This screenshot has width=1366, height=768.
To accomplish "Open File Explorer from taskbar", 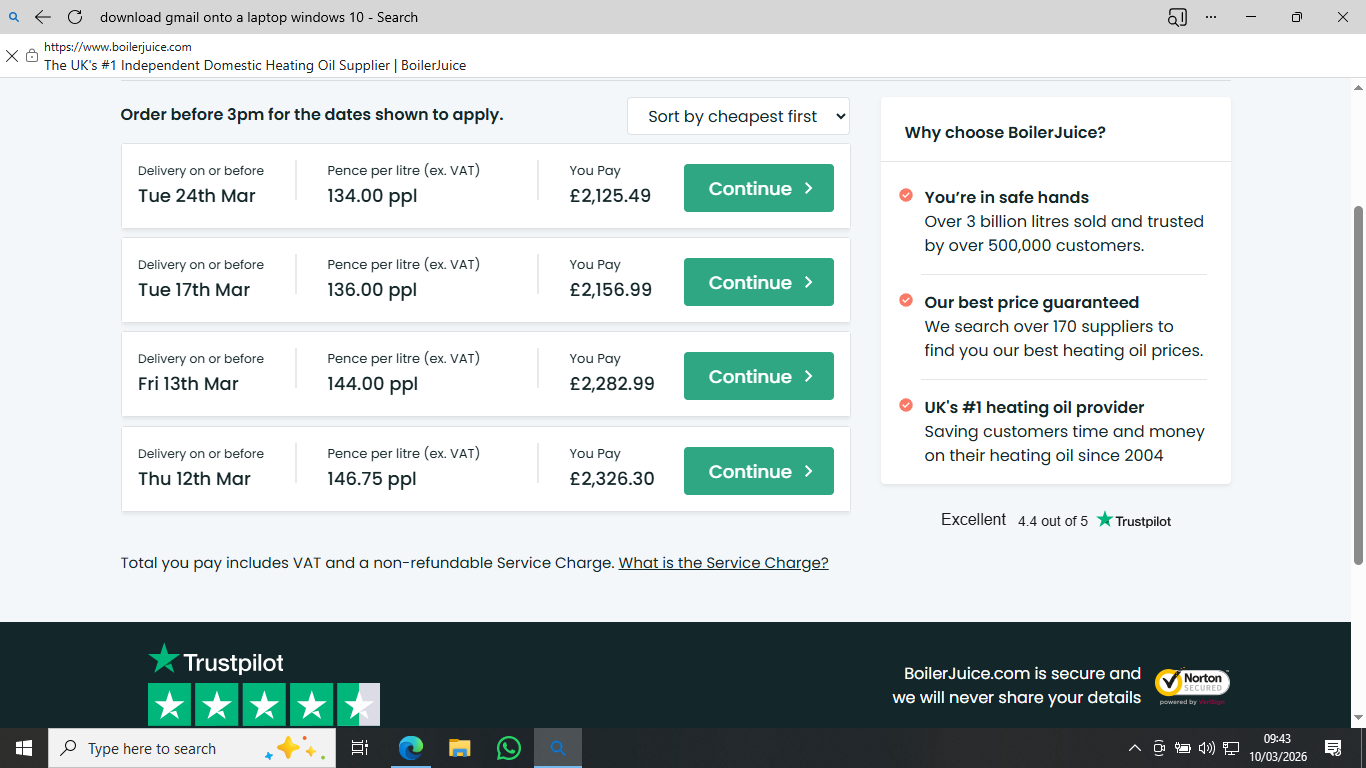I will click(x=459, y=748).
